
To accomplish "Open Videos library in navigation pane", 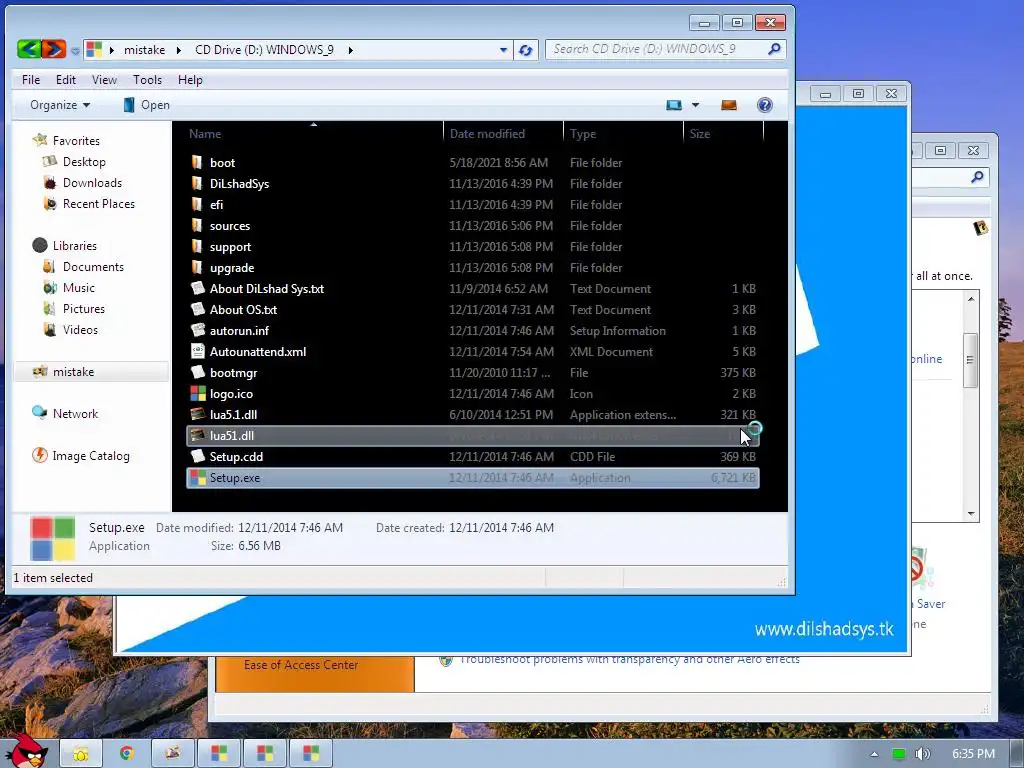I will point(80,330).
